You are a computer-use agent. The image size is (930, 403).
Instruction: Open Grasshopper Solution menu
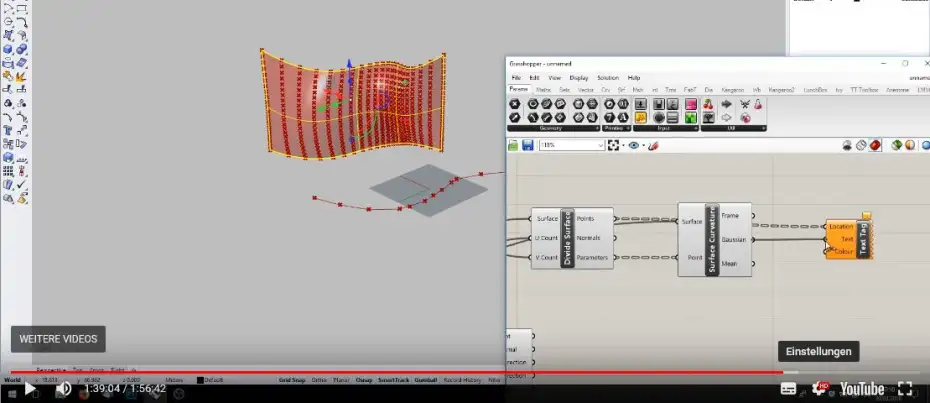pyautogui.click(x=608, y=78)
